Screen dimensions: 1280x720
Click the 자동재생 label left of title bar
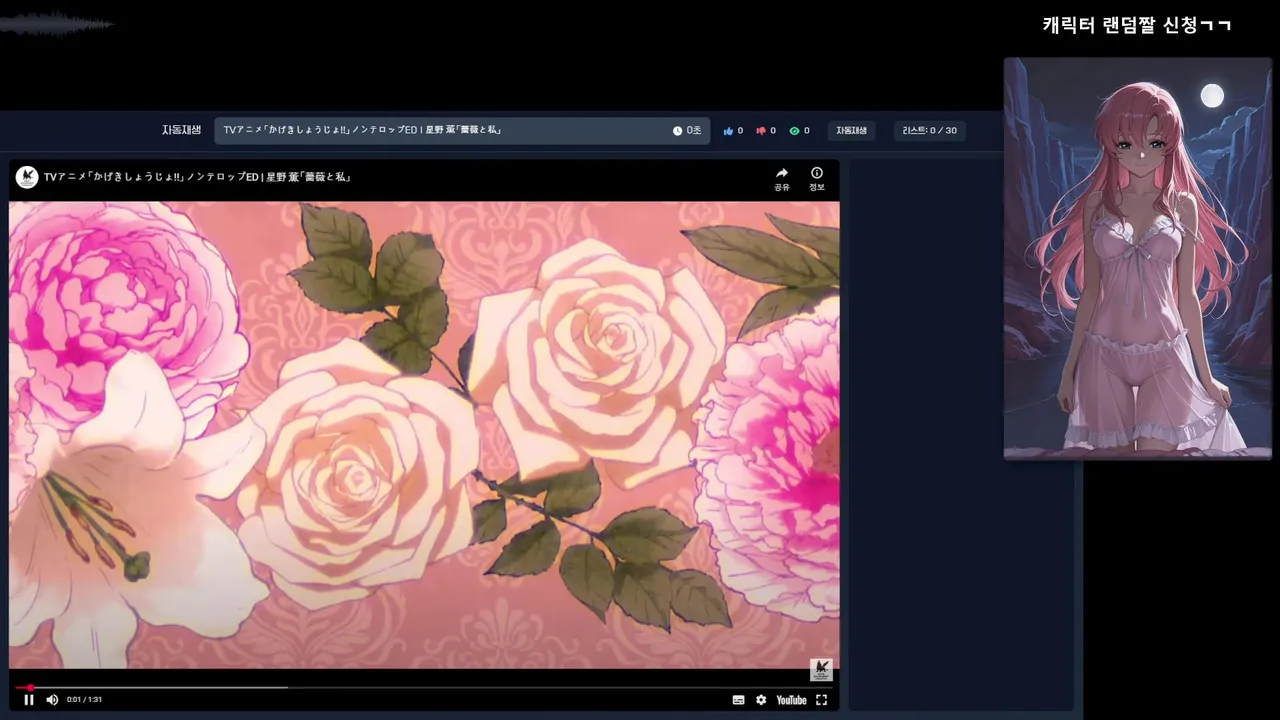182,131
